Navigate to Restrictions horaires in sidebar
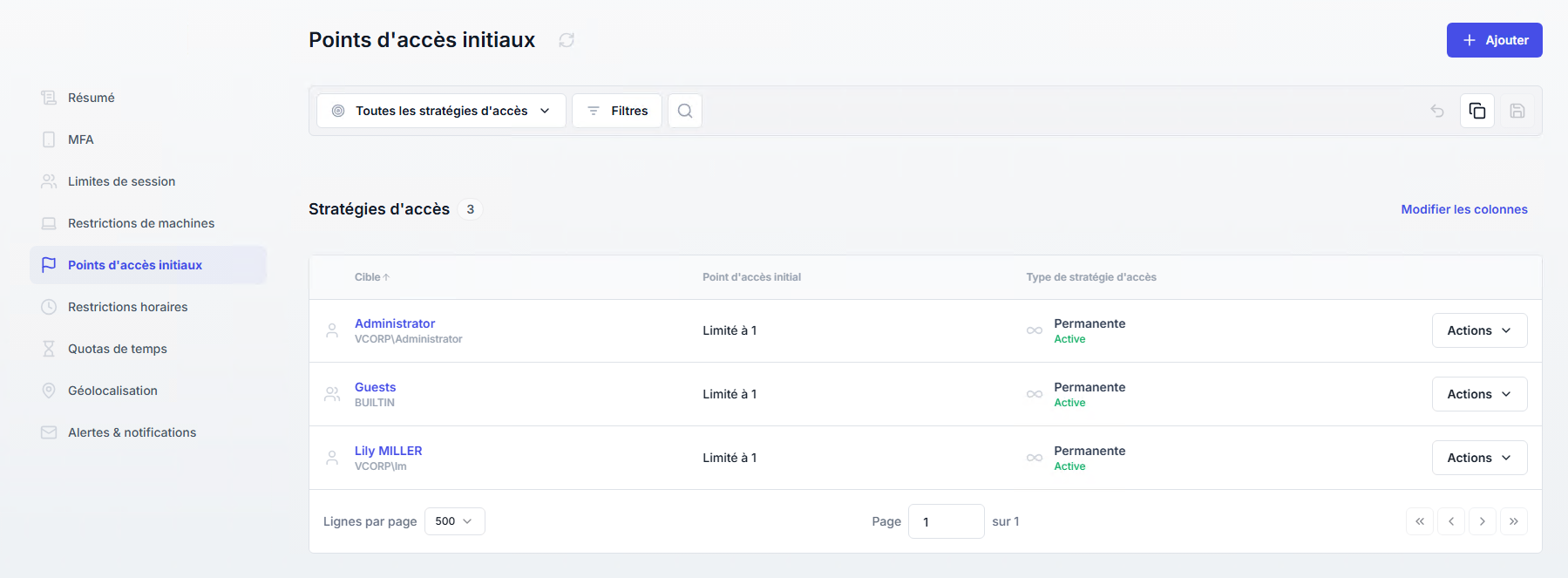This screenshot has width=1568, height=578. coord(128,307)
